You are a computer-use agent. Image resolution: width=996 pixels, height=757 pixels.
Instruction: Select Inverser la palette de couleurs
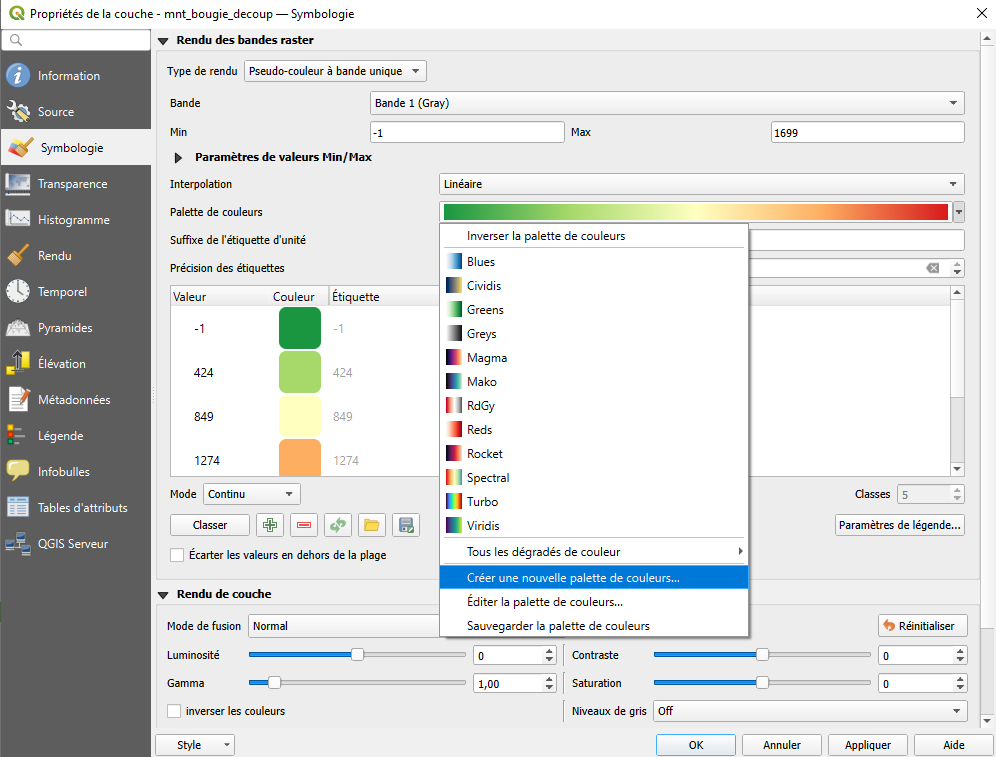(x=545, y=236)
